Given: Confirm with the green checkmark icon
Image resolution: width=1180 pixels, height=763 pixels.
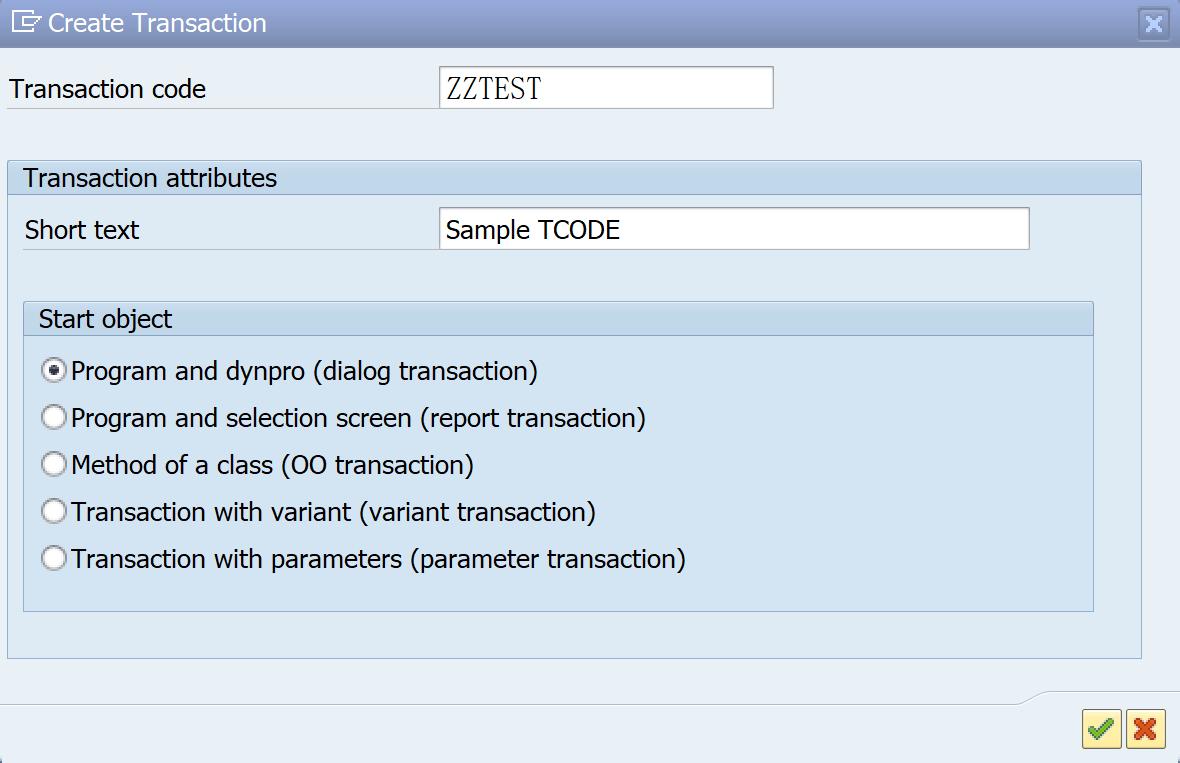Looking at the screenshot, I should (x=1101, y=729).
